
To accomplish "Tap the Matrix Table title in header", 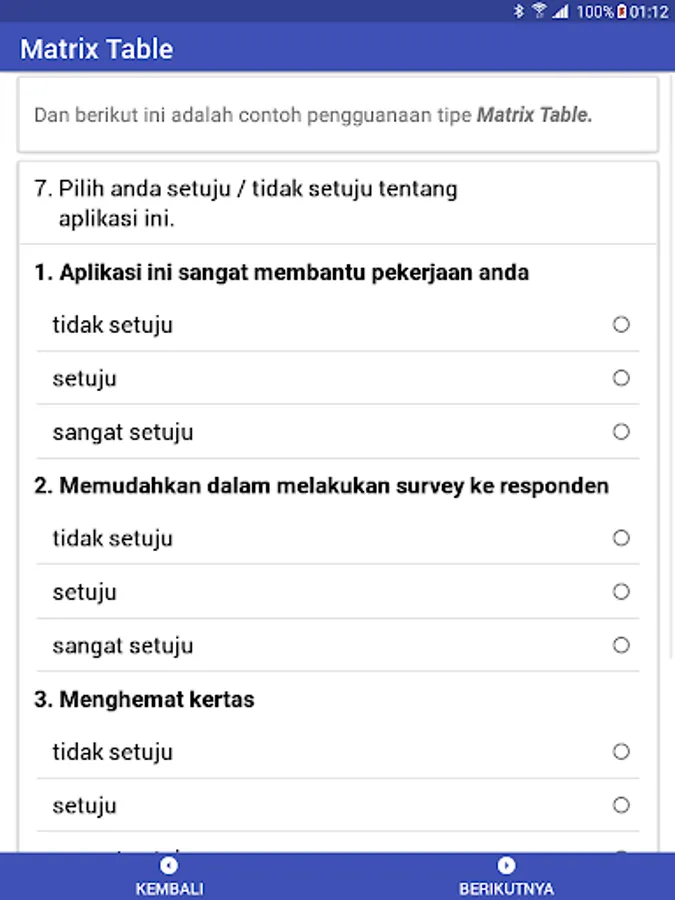I will point(97,49).
